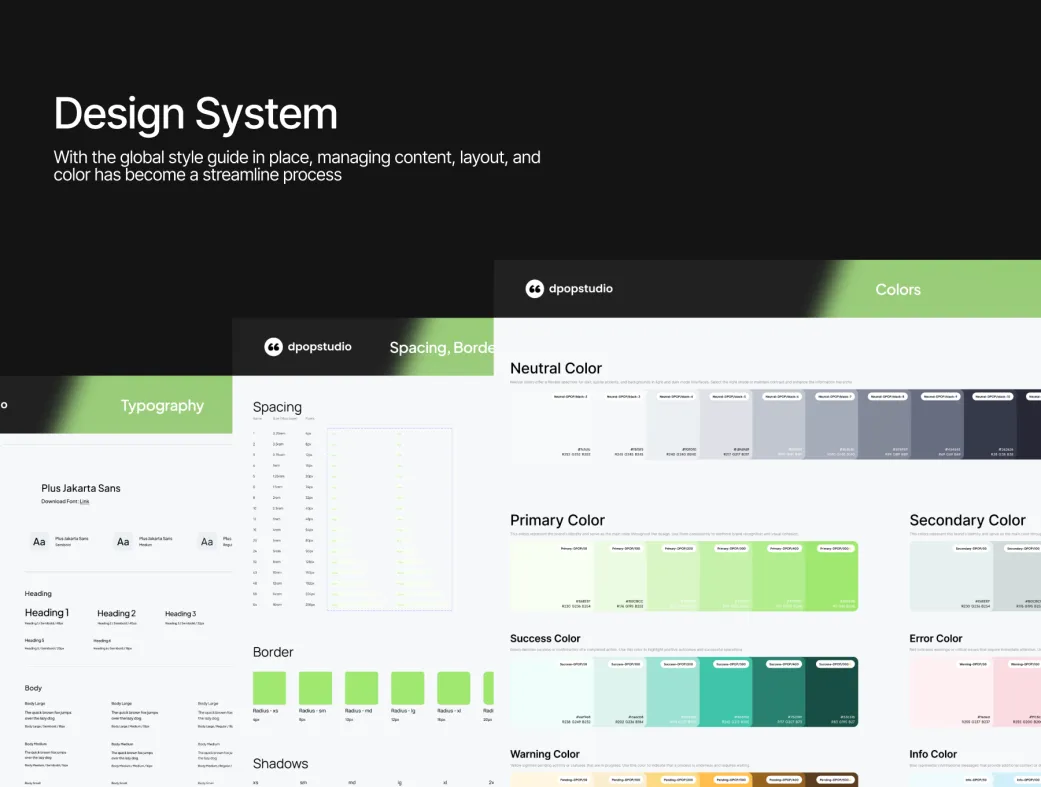Viewport: 1041px width, 787px height.
Task: Click the Primary Color heading
Action: tap(557, 520)
